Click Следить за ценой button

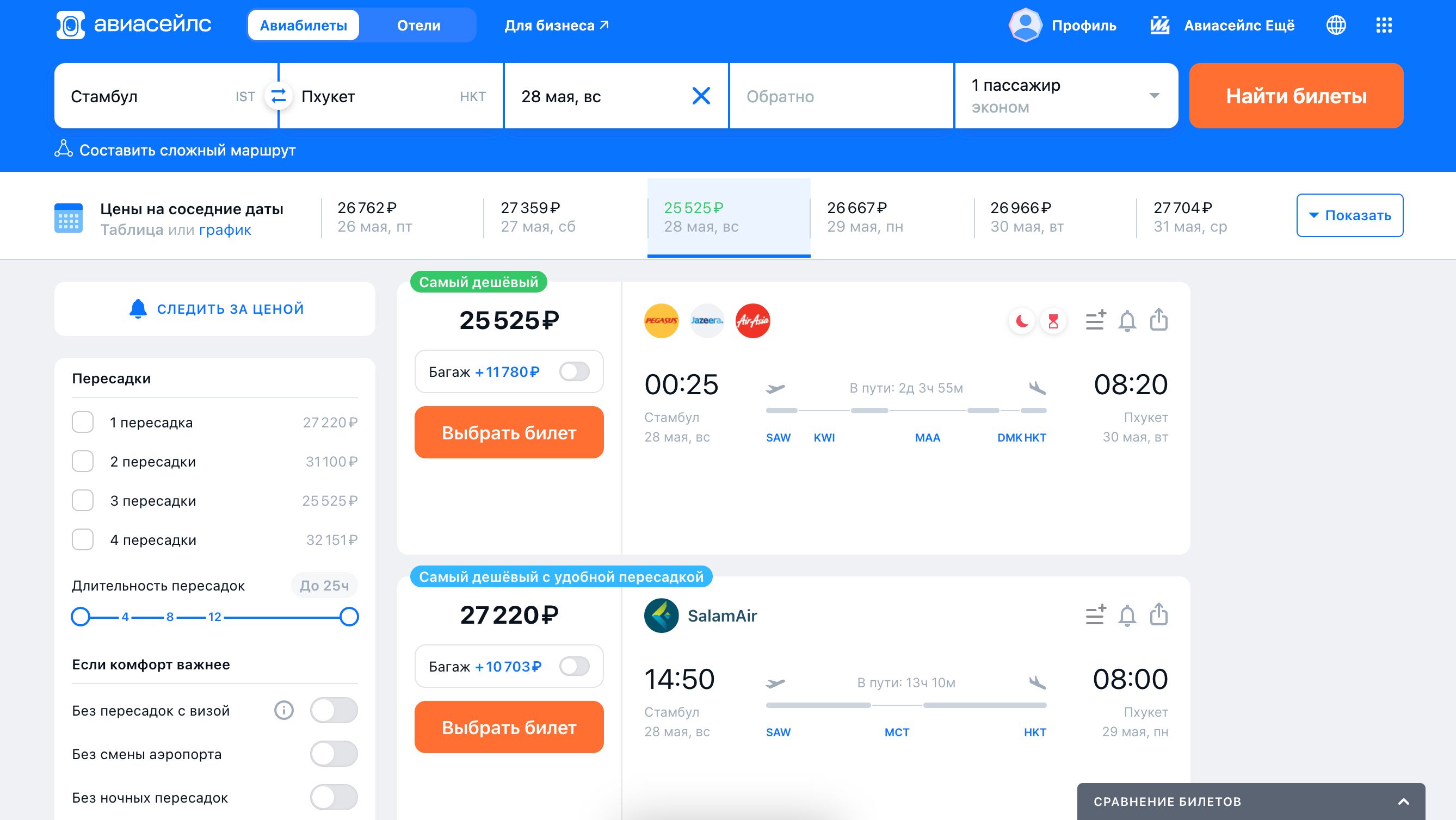coord(215,309)
